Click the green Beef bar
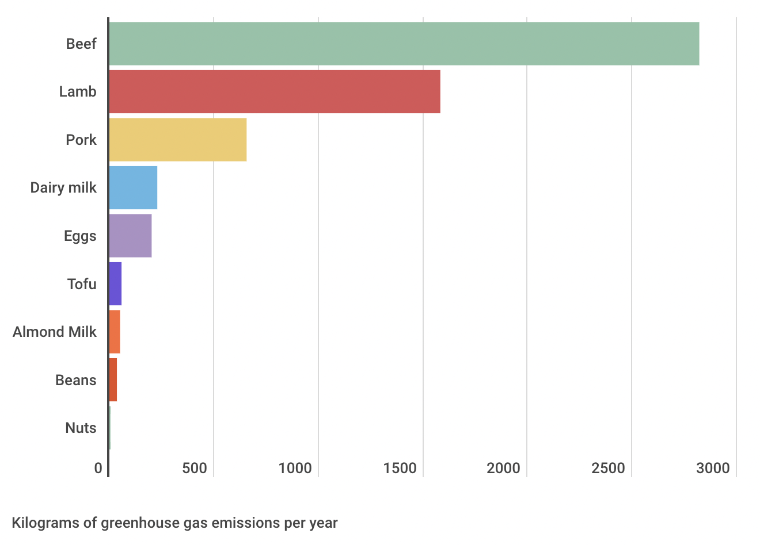The image size is (760, 545). 403,43
